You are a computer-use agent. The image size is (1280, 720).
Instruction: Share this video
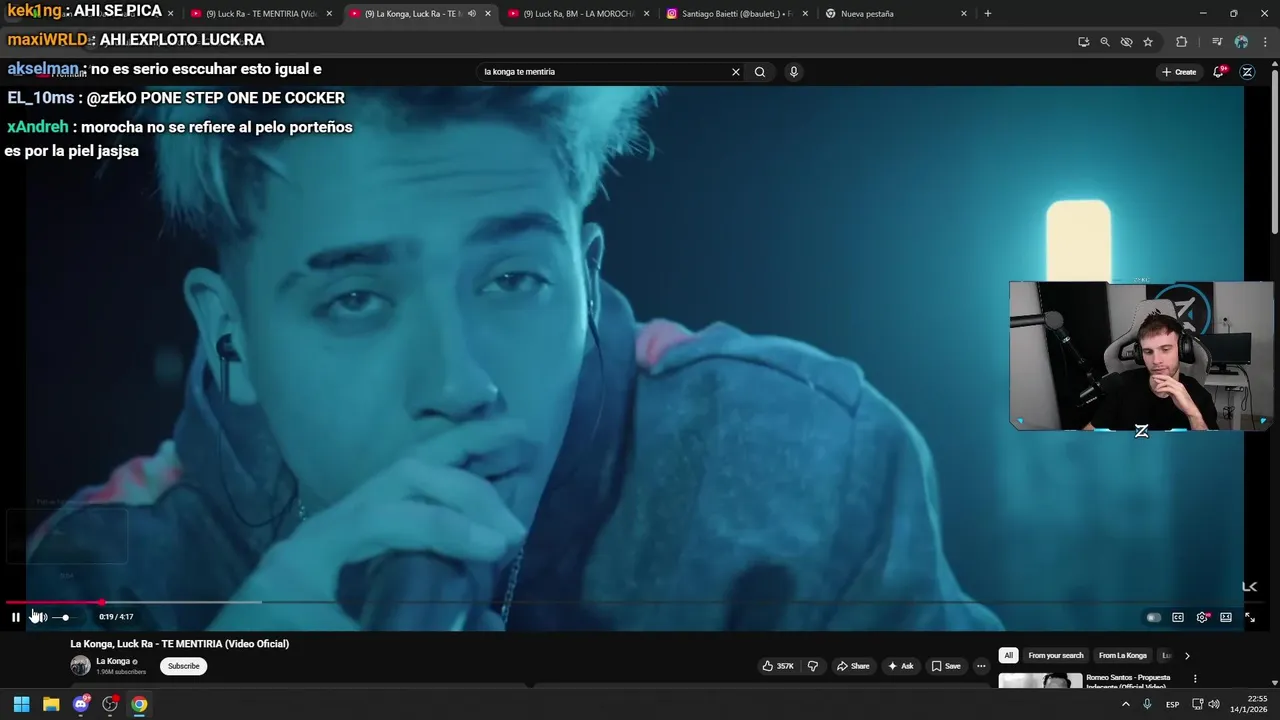853,666
